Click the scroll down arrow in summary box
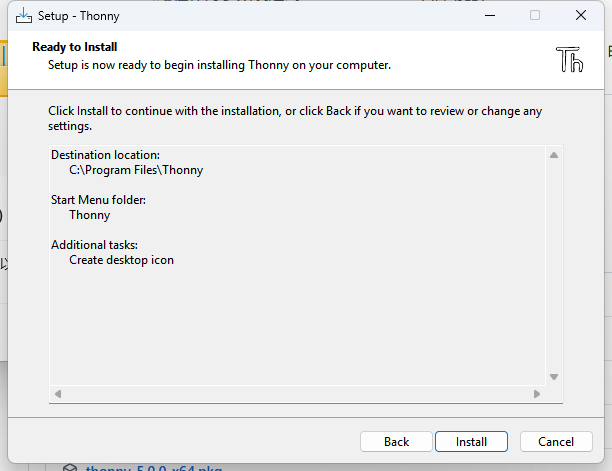This screenshot has width=612, height=471. [554, 377]
